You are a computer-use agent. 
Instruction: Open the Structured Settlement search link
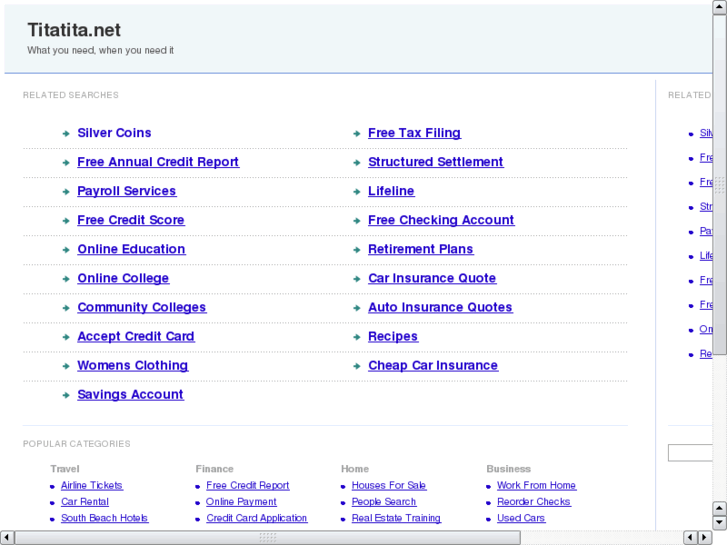click(x=435, y=162)
